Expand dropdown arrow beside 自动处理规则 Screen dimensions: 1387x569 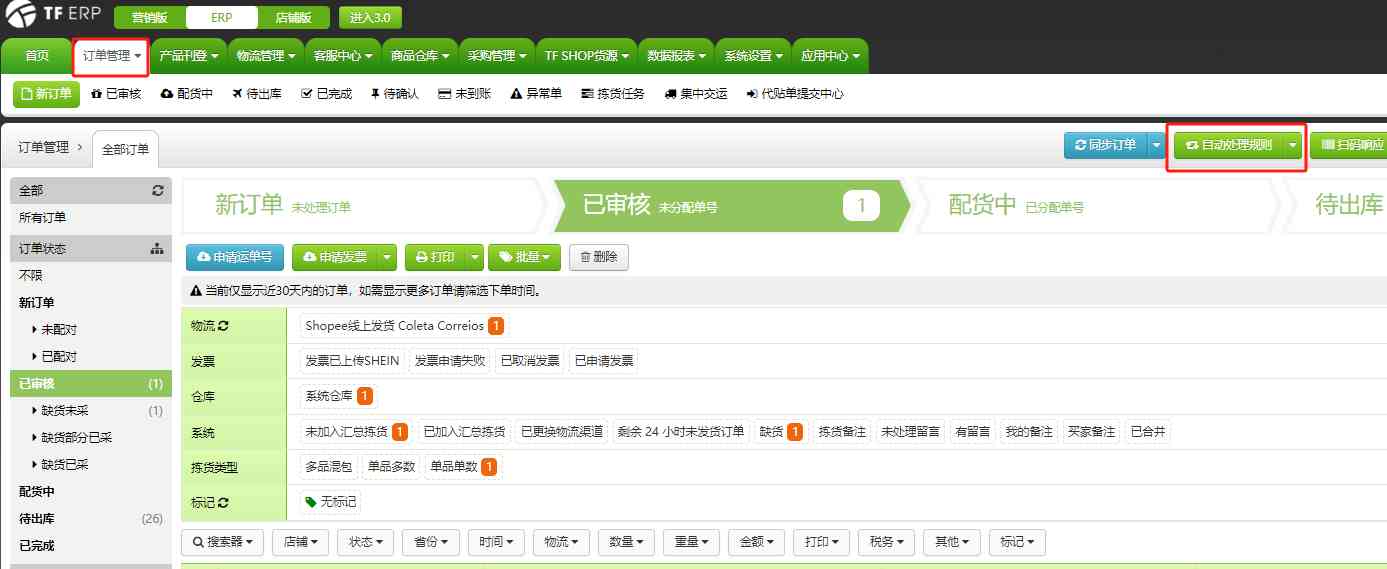[x=1293, y=145]
